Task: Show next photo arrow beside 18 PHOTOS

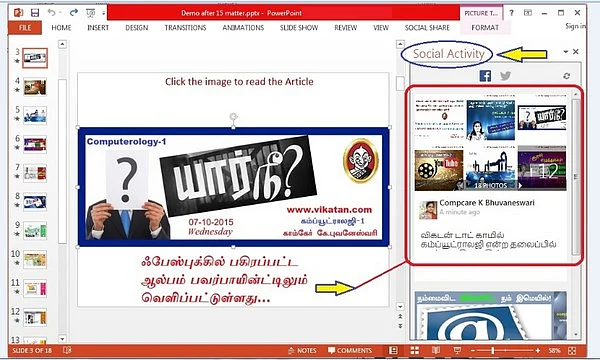Action: [520, 186]
